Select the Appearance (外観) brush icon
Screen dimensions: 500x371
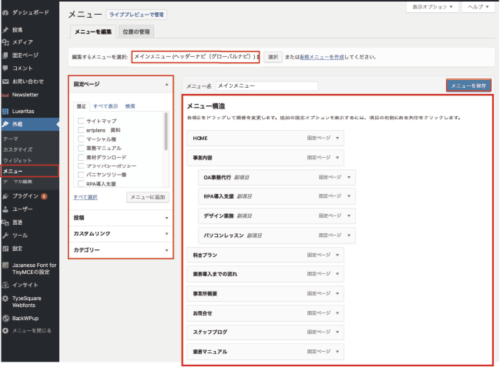point(5,124)
